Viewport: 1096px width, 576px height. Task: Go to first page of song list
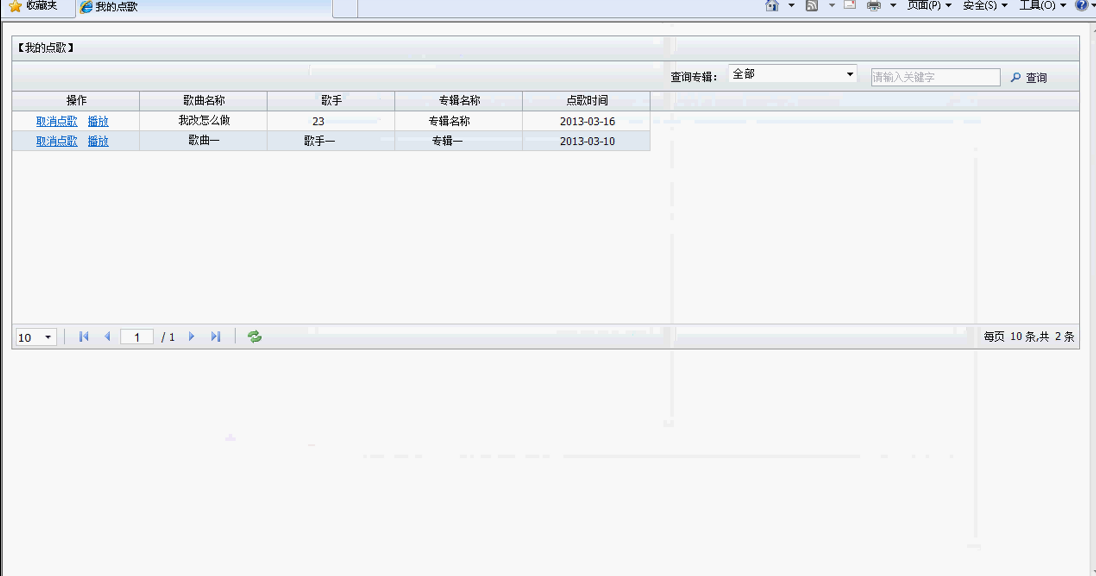tap(84, 337)
